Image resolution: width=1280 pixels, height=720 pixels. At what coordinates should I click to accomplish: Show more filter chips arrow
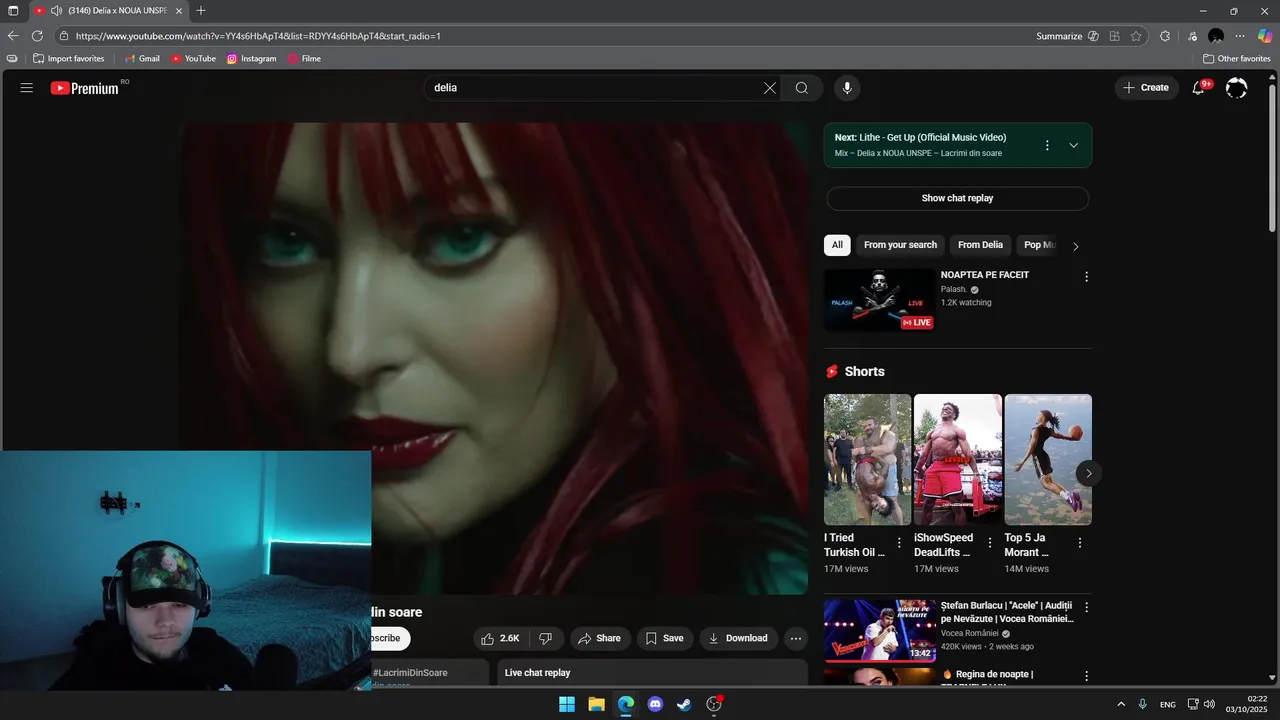[1076, 246]
